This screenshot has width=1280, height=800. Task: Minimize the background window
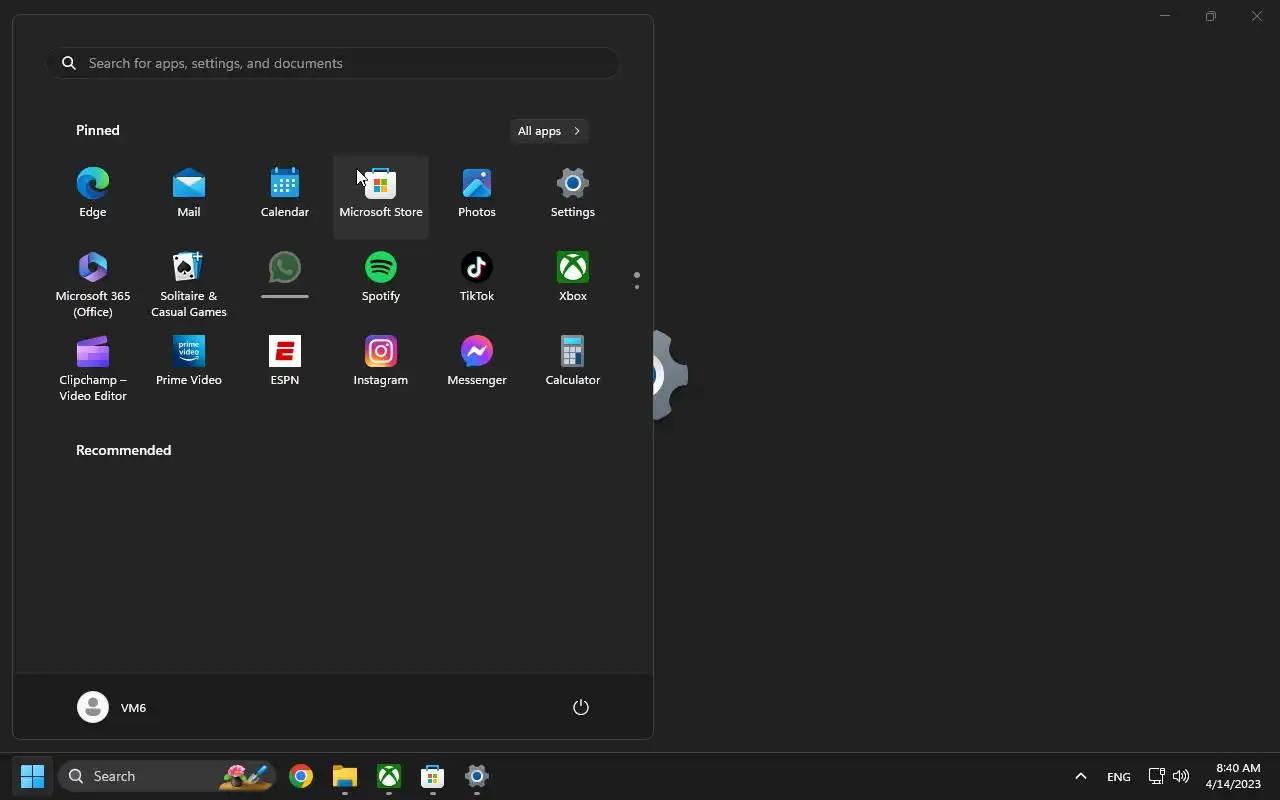1165,16
